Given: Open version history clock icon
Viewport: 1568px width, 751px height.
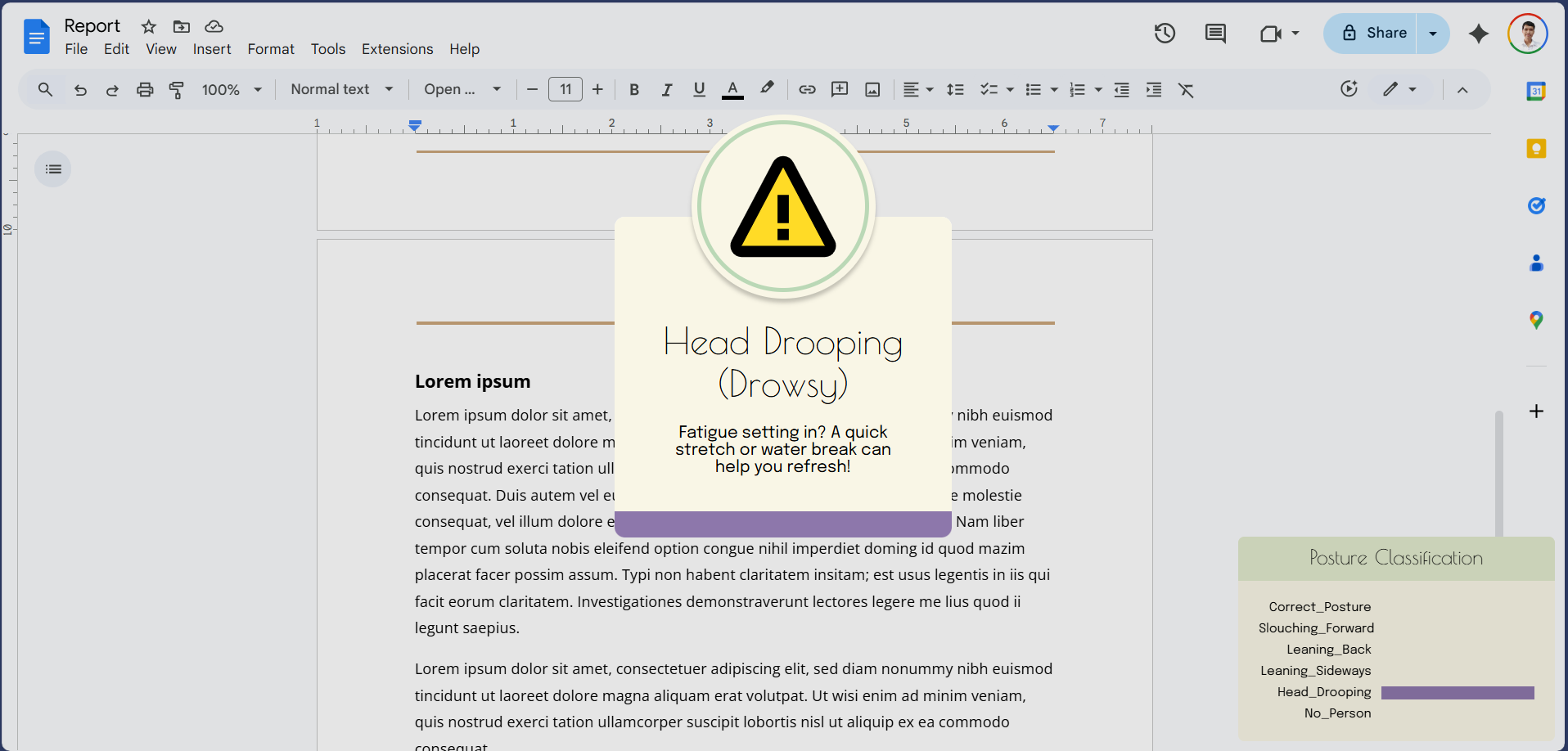Looking at the screenshot, I should point(1165,34).
